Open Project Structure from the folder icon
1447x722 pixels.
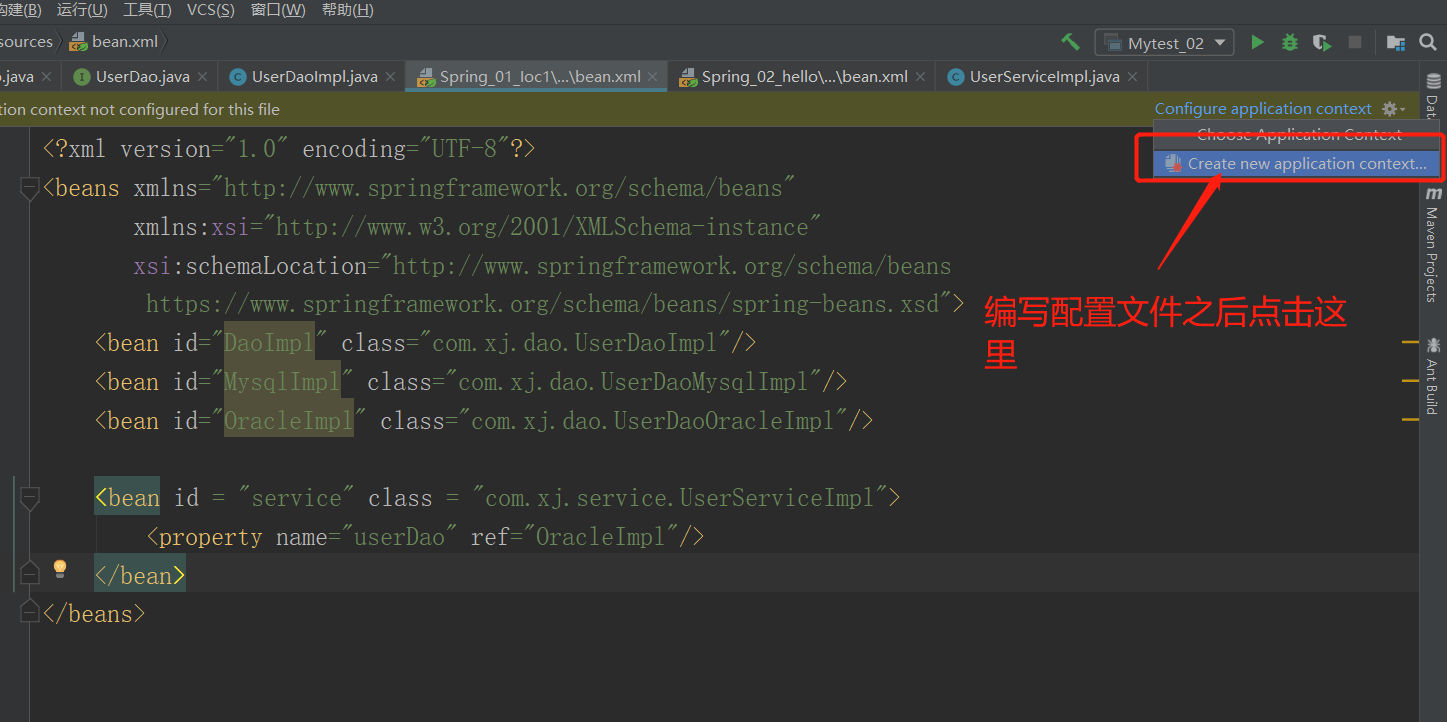click(x=1396, y=42)
